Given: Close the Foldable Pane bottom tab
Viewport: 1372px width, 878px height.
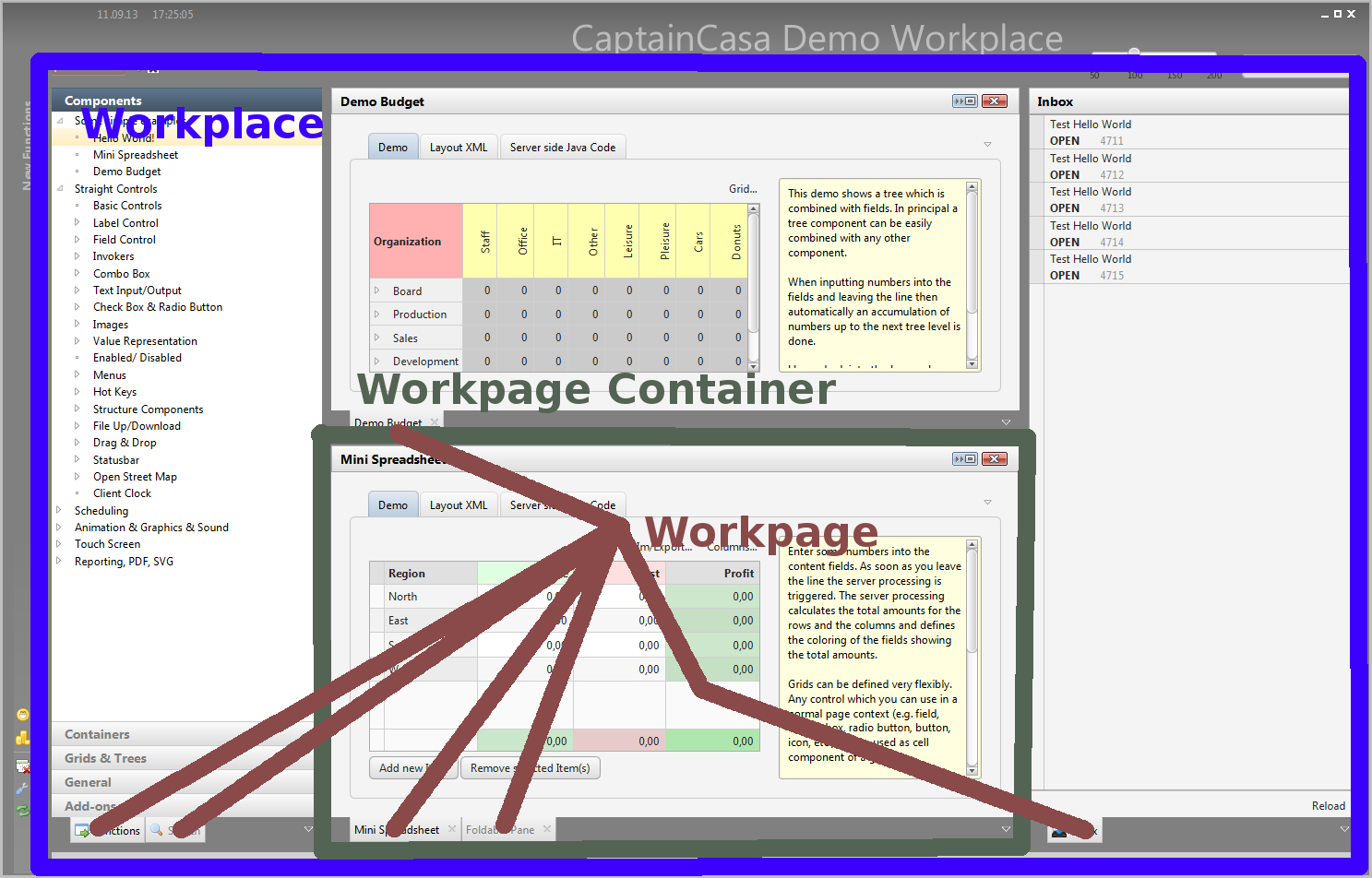Looking at the screenshot, I should tap(547, 829).
